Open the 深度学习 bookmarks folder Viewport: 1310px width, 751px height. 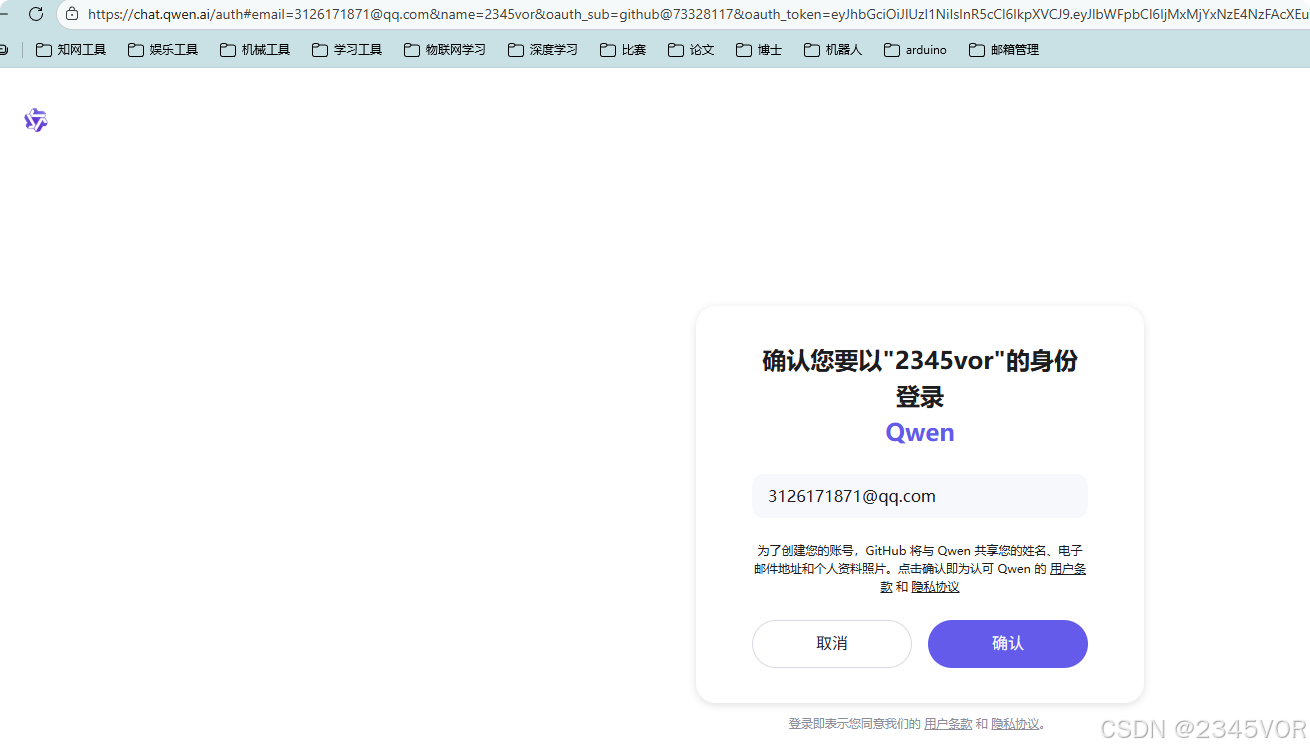tap(553, 49)
